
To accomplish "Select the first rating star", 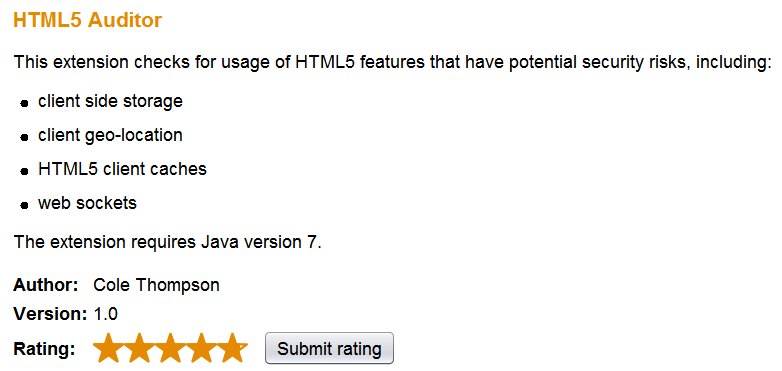I will click(x=108, y=348).
